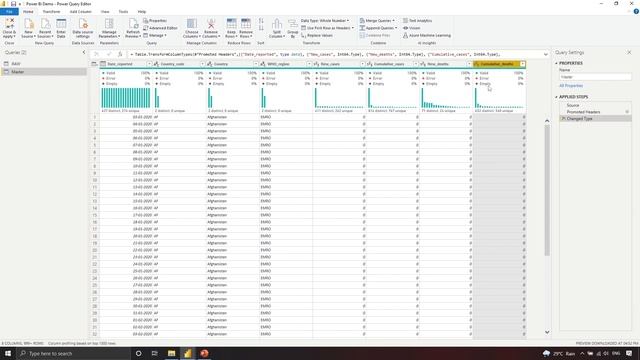The image size is (640, 360).
Task: Close the Query Settings pane
Action: [x=629, y=52]
